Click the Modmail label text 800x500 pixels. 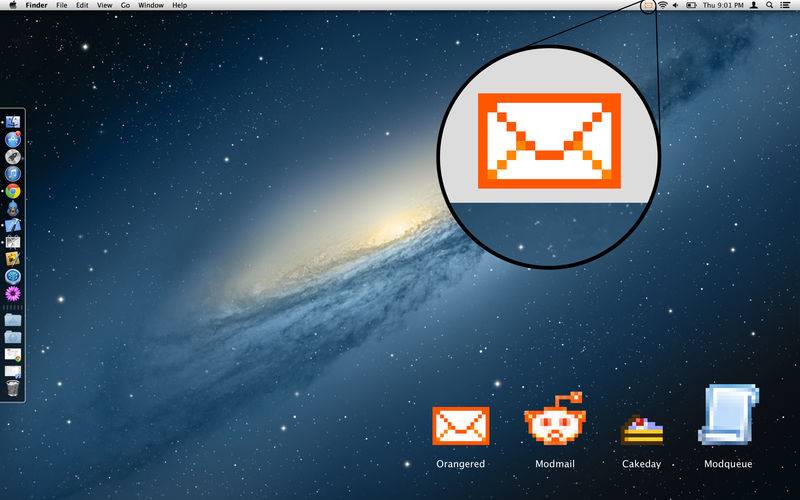pos(555,464)
